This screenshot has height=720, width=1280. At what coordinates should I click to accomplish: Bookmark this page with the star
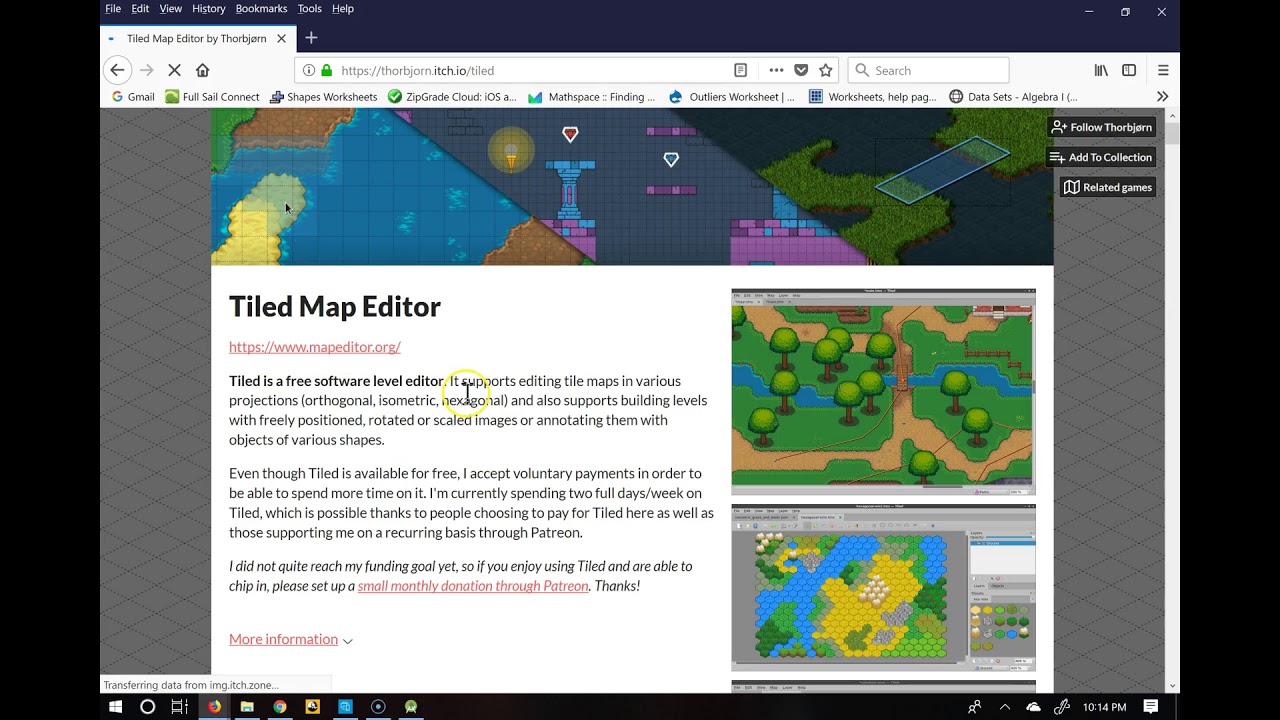[x=826, y=70]
